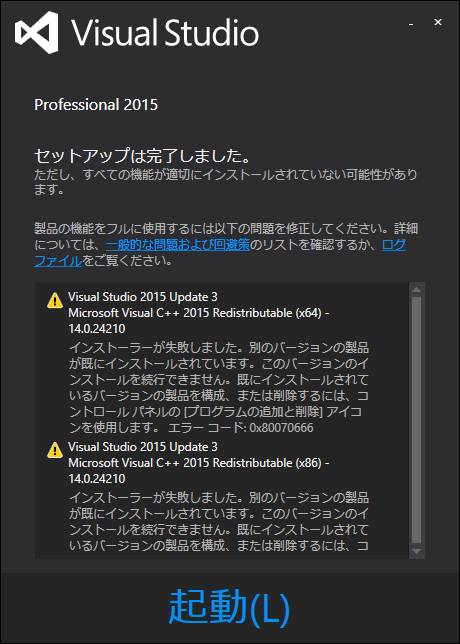The image size is (460, 644).
Task: Select the Redistributable (x86) error title
Action: coord(199,471)
